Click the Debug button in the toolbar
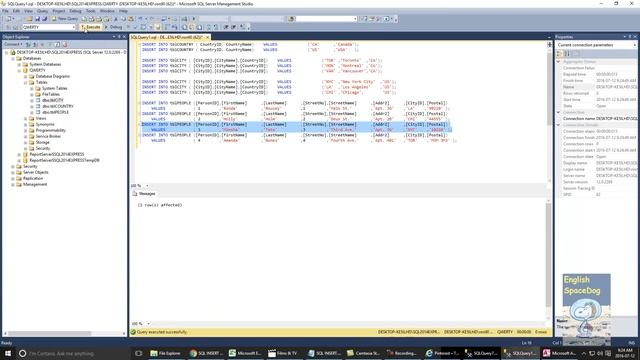This screenshot has width=640, height=360. [x=113, y=27]
